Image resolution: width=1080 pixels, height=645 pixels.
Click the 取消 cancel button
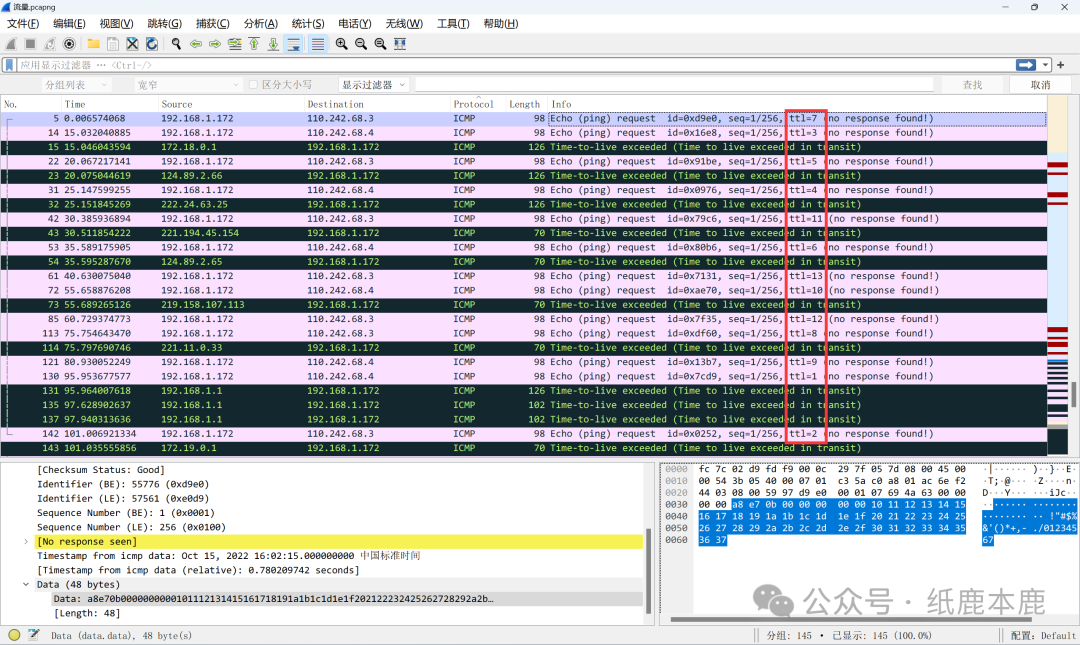[1040, 85]
